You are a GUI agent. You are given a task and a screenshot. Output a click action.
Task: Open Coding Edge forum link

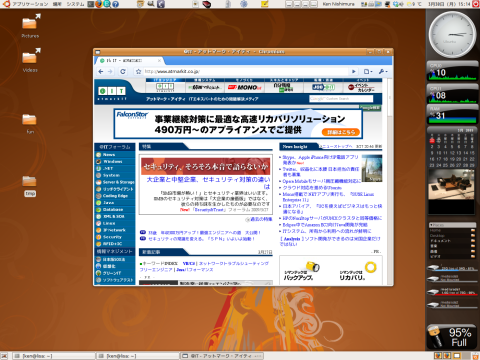point(115,196)
